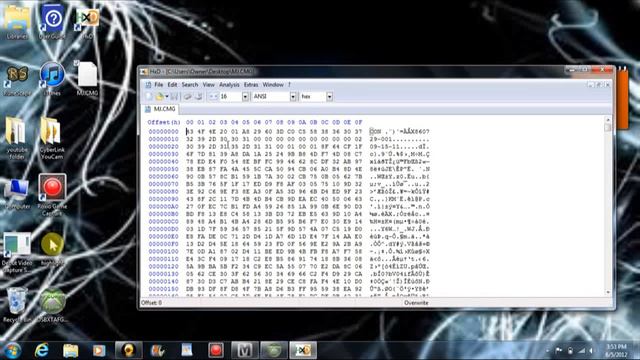This screenshot has width=640, height=360.
Task: Click the Xbox sphere taskbar icon
Action: (x=273, y=350)
